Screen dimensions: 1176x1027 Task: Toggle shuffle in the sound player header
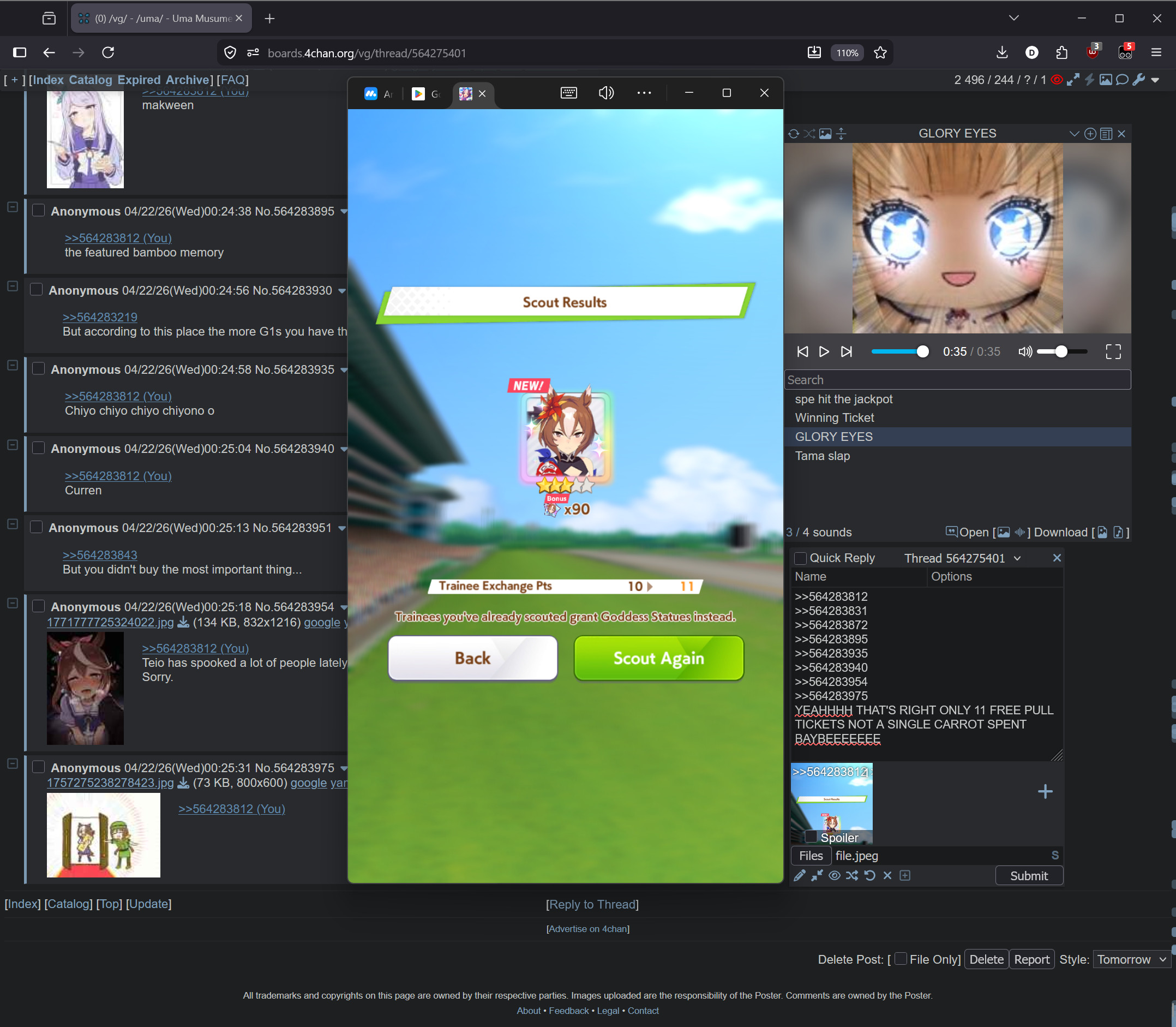809,134
